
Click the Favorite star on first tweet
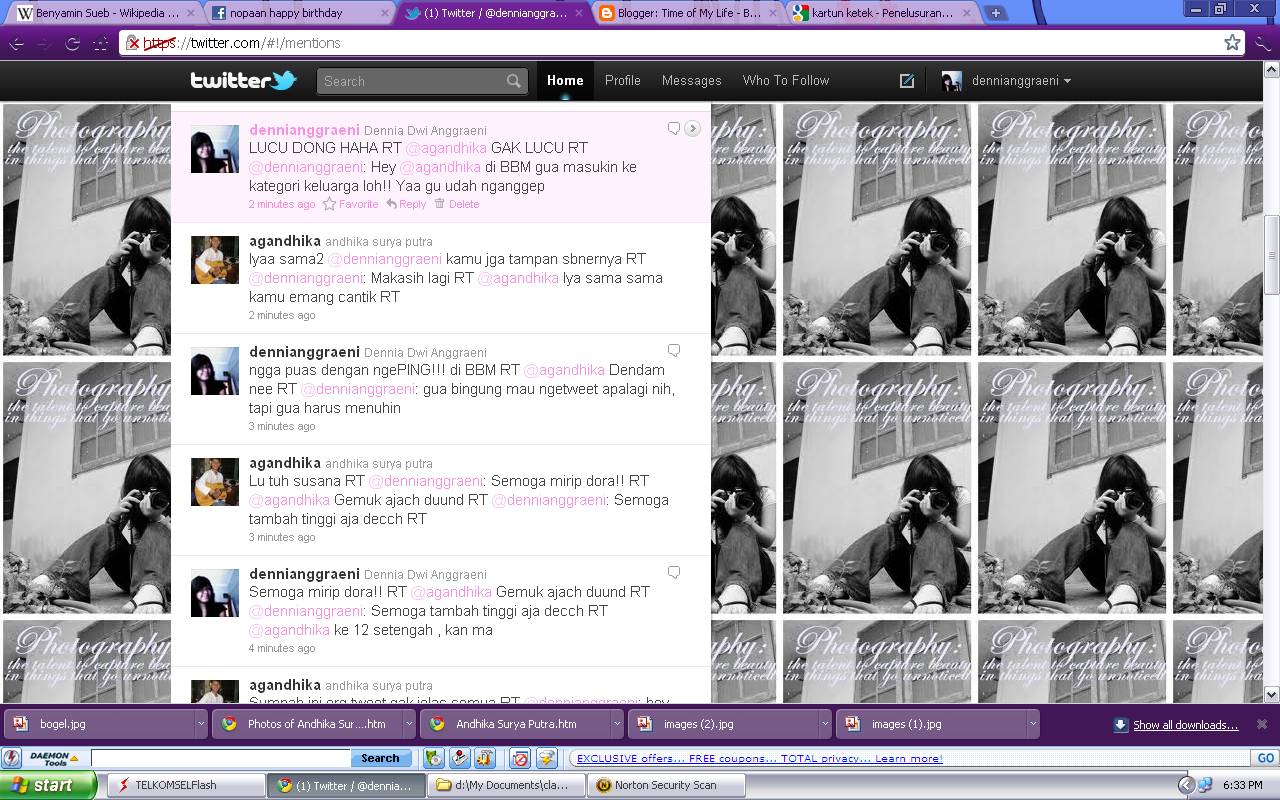(x=329, y=204)
